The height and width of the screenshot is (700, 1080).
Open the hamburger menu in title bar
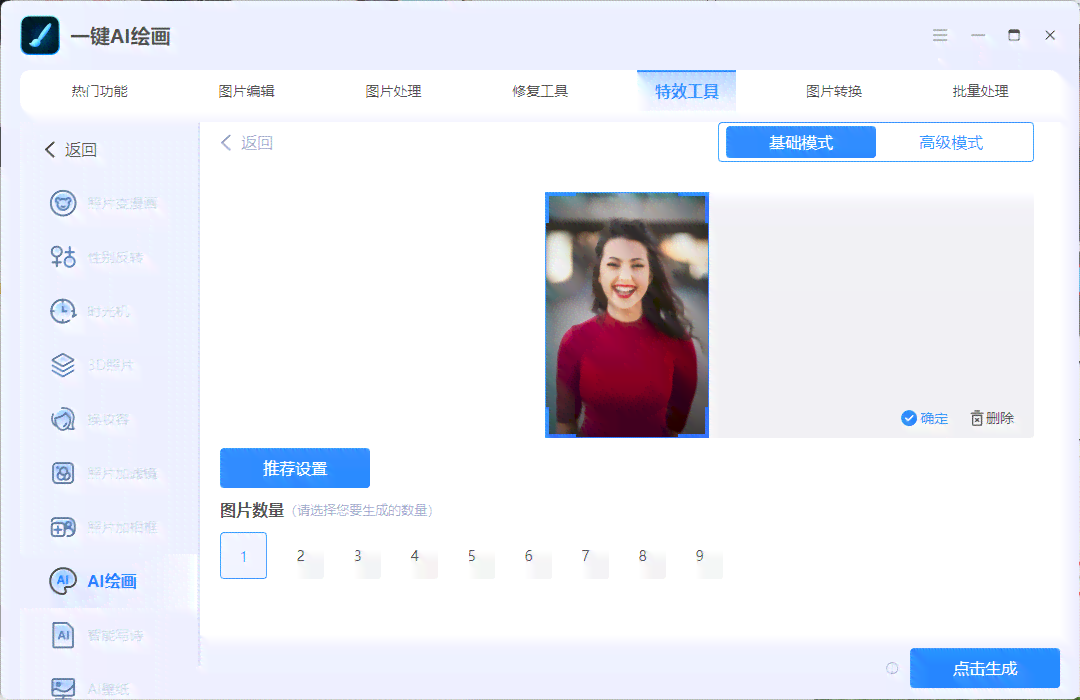(940, 35)
